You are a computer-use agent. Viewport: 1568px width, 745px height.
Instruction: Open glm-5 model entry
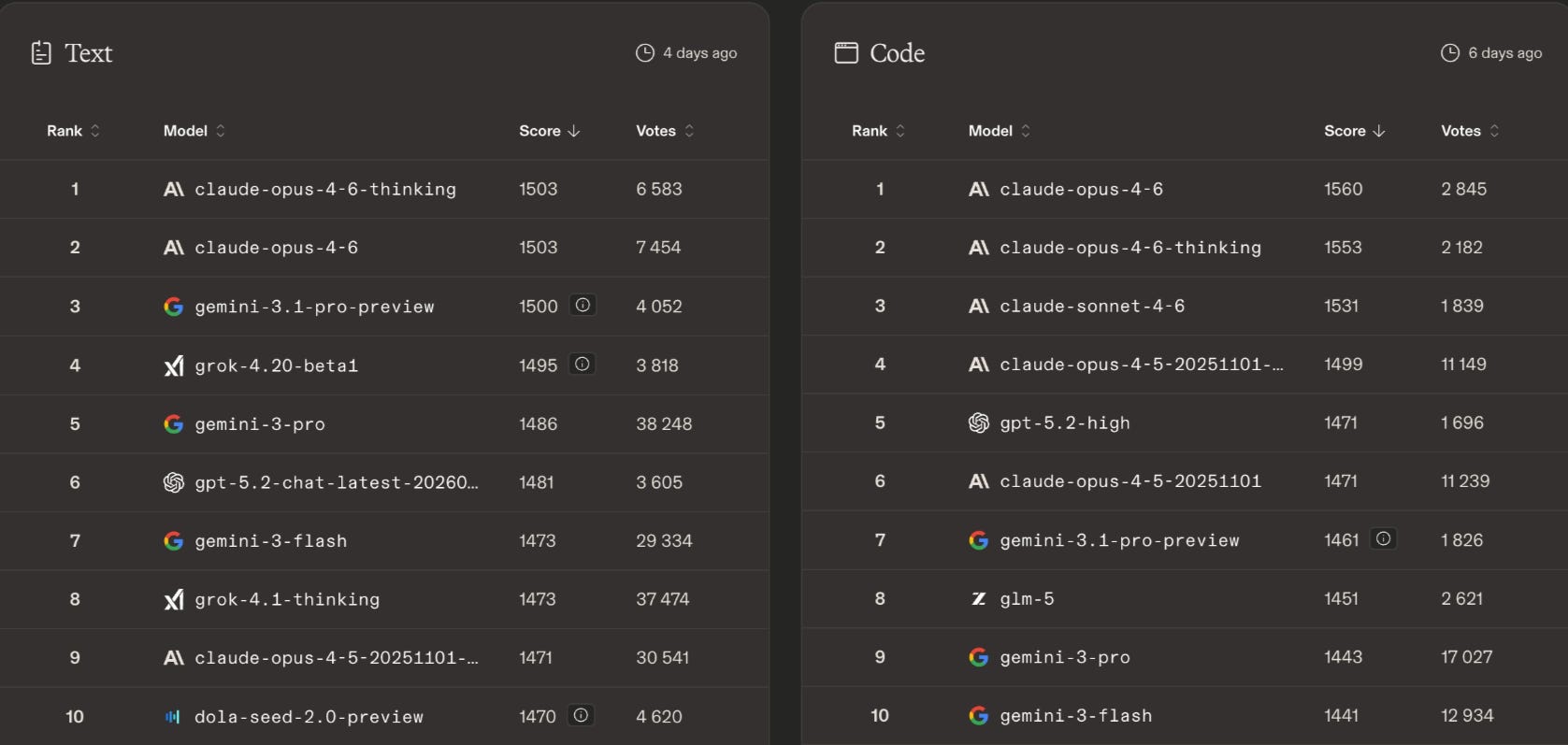pos(1027,599)
